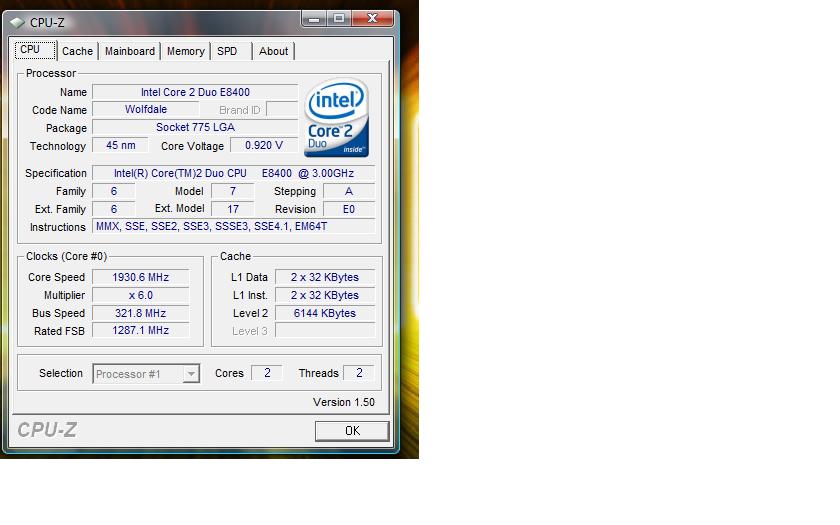Click the Threads value 2
Screen dimensions: 840x525
pos(359,373)
